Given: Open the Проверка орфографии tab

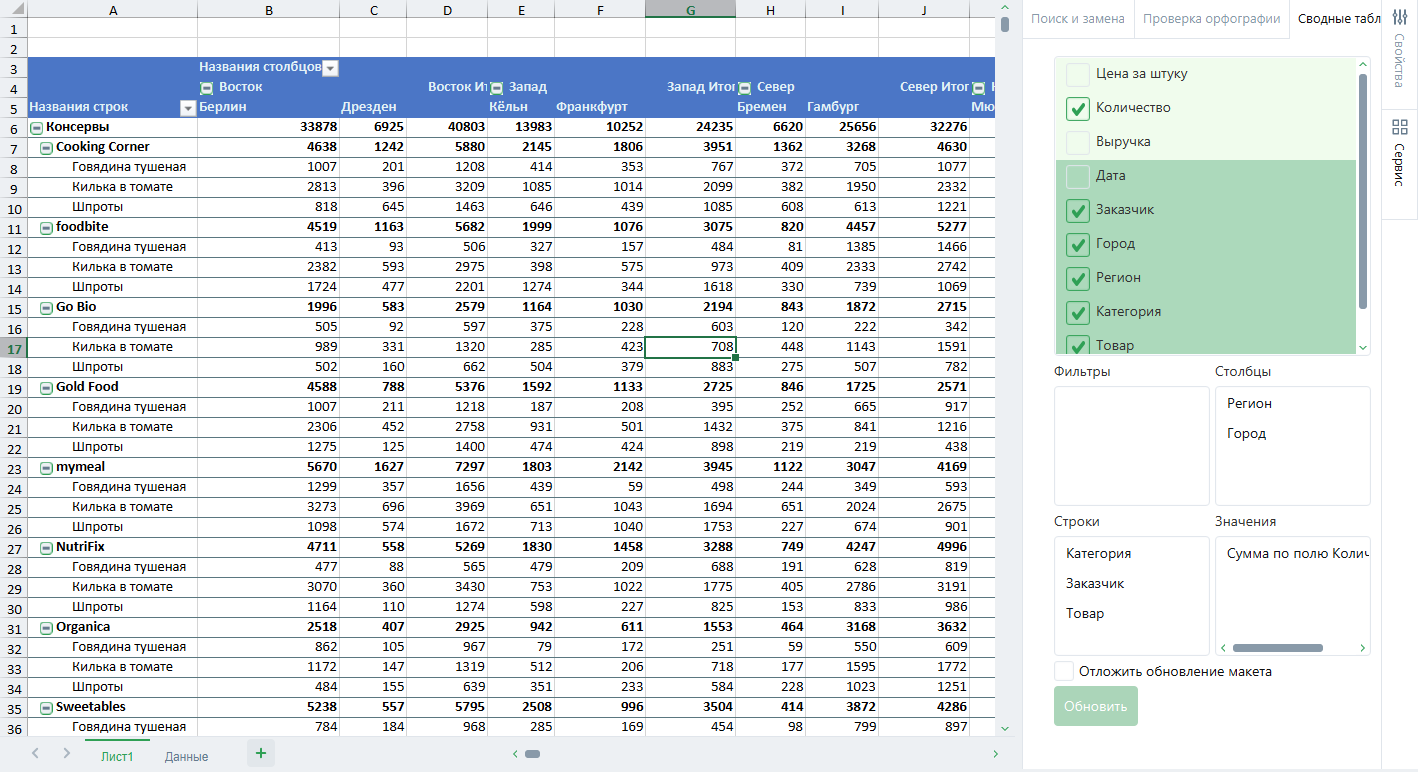Looking at the screenshot, I should click(x=1210, y=19).
